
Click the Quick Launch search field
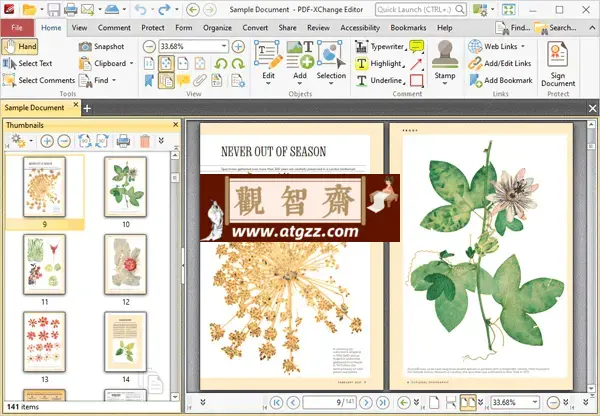coord(421,9)
